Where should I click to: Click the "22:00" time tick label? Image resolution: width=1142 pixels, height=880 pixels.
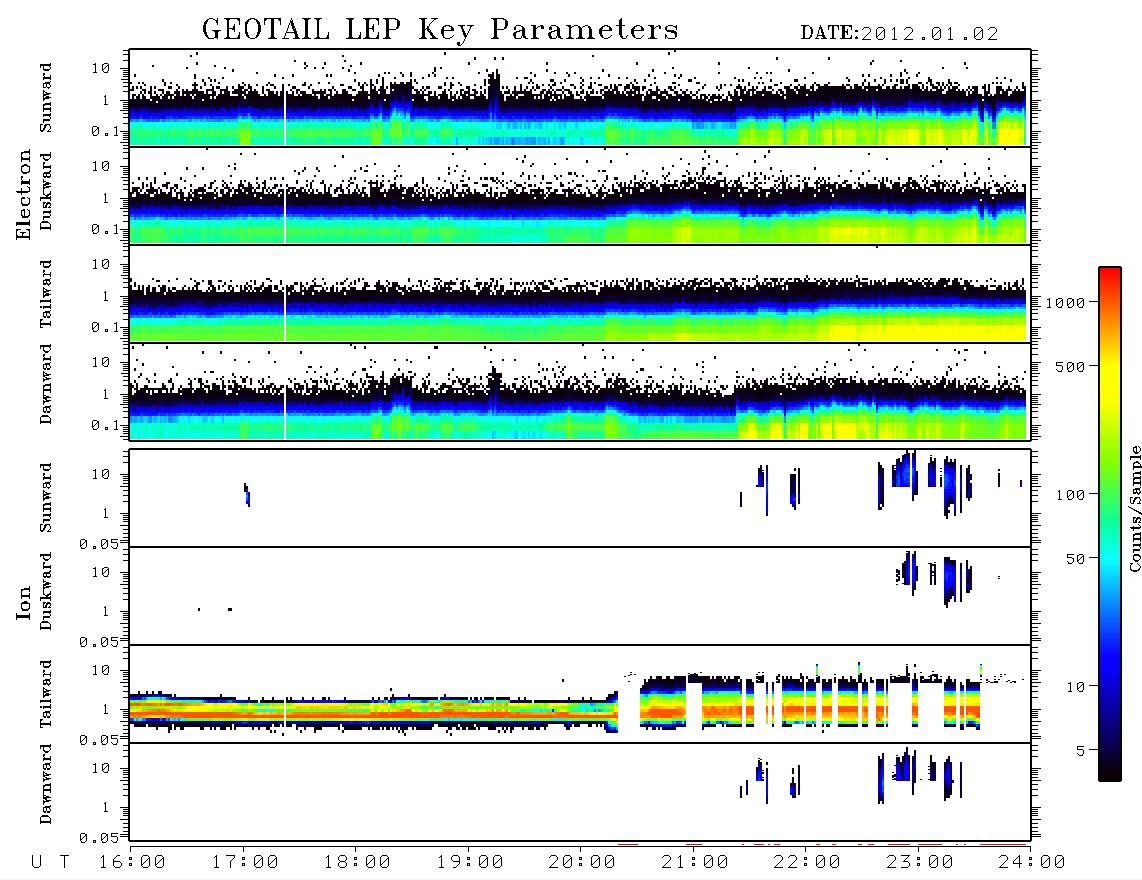[x=807, y=863]
